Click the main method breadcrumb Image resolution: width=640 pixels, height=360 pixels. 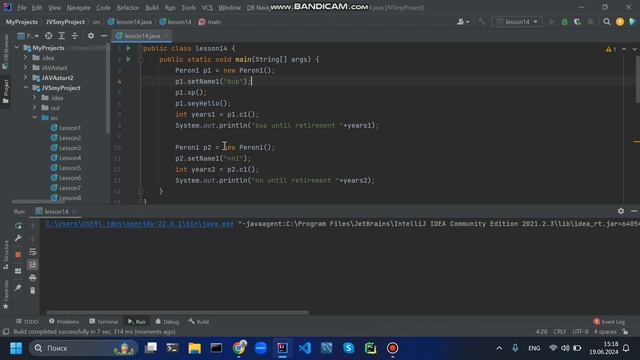click(210, 22)
